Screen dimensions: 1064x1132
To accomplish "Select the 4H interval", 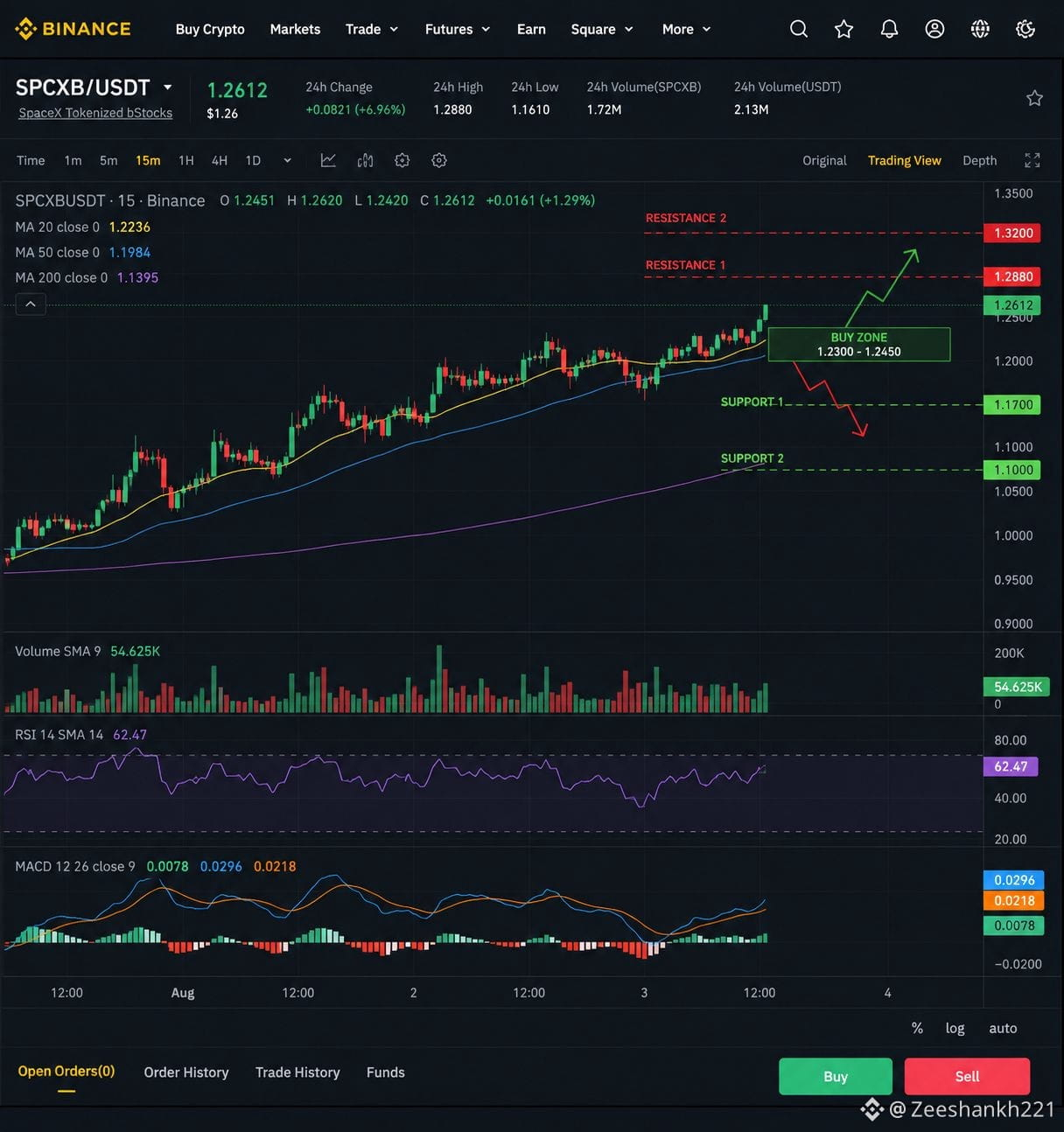I will 220,160.
